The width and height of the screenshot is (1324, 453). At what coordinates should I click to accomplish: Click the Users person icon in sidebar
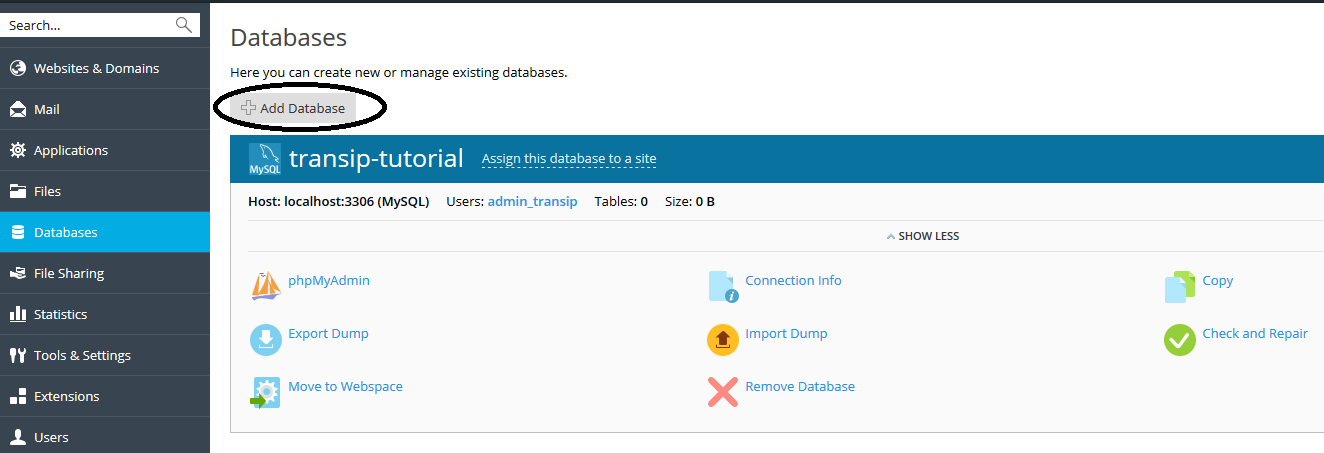17,437
